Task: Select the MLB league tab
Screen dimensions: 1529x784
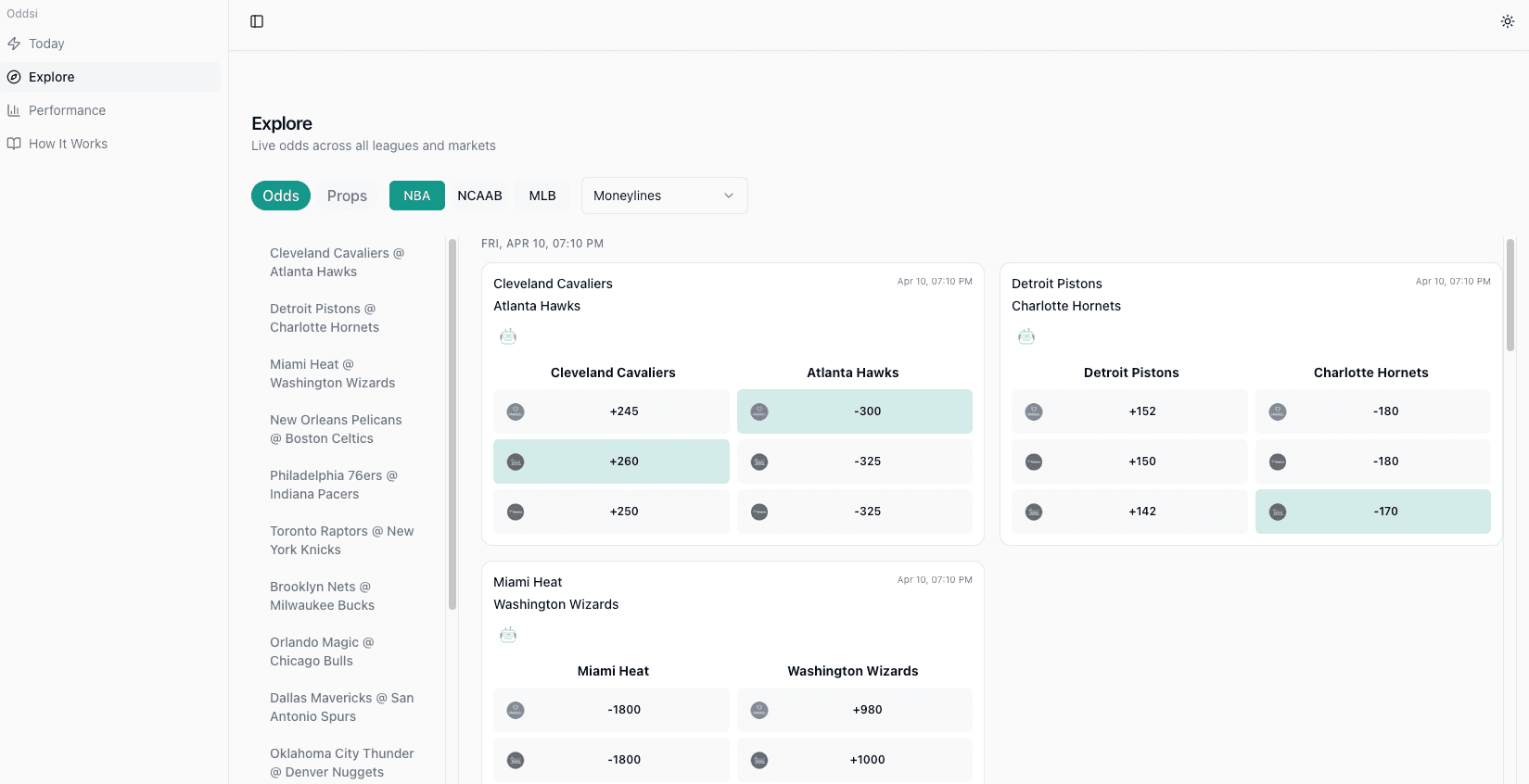Action: [x=542, y=196]
